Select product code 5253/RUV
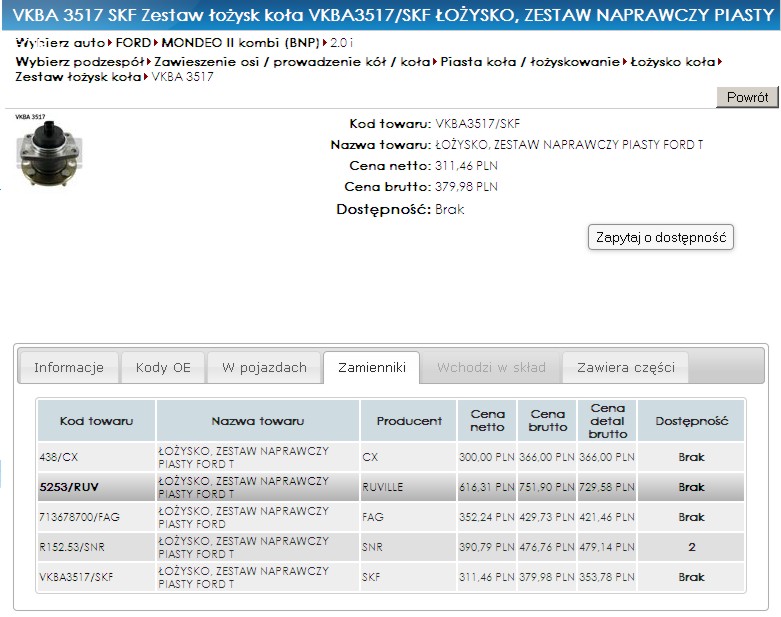Screen dimensions: 781x617 click(69, 487)
